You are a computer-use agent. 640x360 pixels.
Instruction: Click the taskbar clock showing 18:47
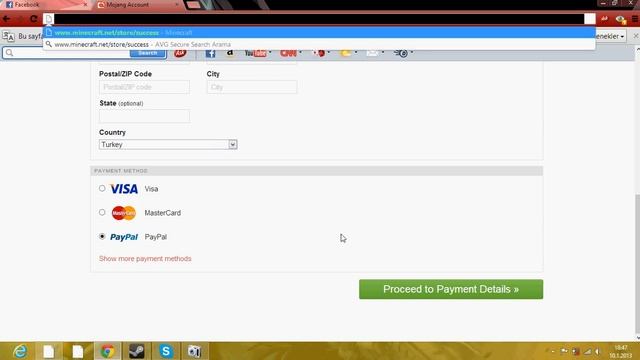[621, 351]
